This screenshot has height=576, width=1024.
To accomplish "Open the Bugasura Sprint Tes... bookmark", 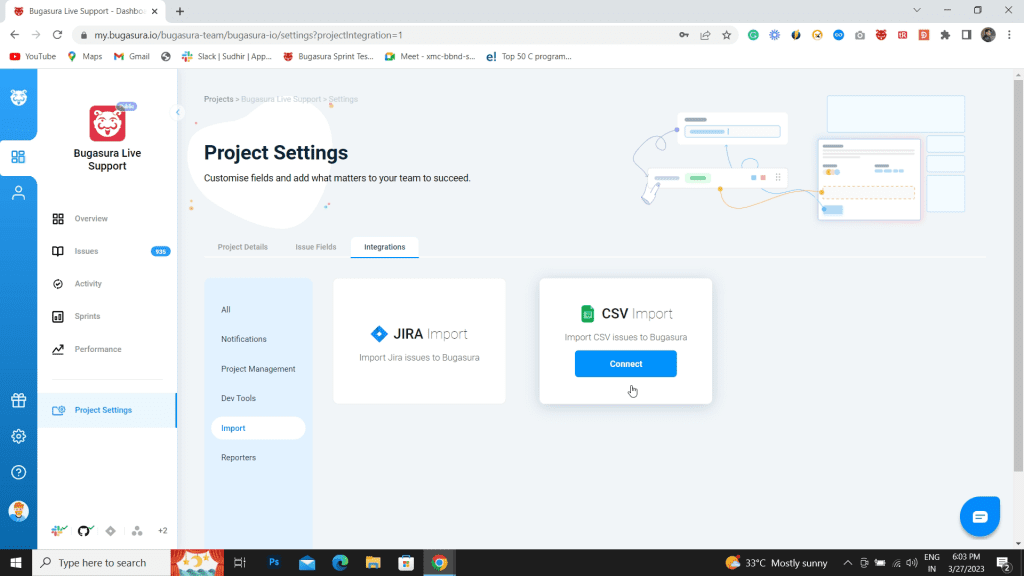I will point(328,56).
